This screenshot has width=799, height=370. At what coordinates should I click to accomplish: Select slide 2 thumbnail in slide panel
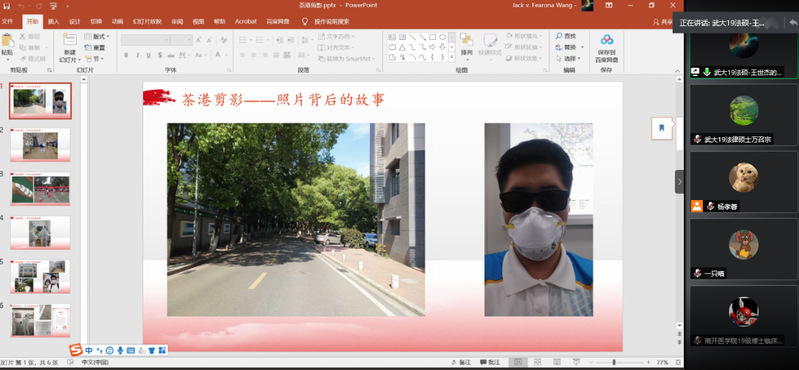40,145
